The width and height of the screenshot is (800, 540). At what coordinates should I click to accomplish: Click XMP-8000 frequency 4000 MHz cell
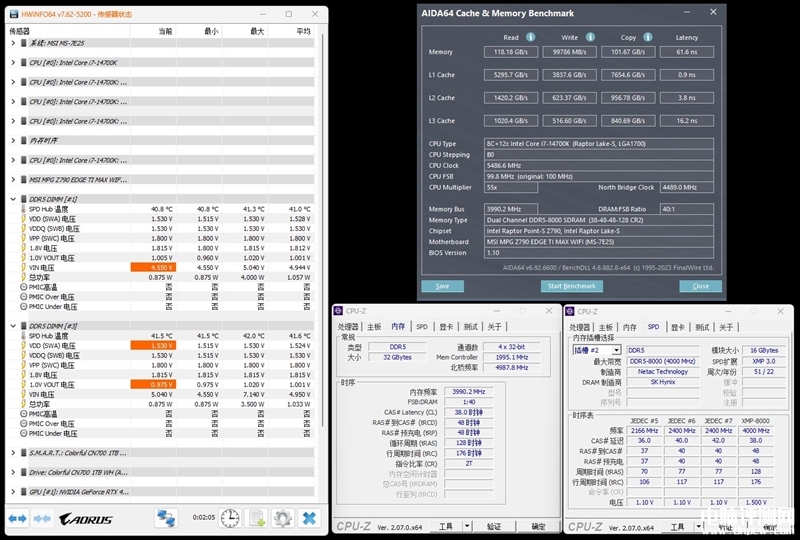coord(756,431)
